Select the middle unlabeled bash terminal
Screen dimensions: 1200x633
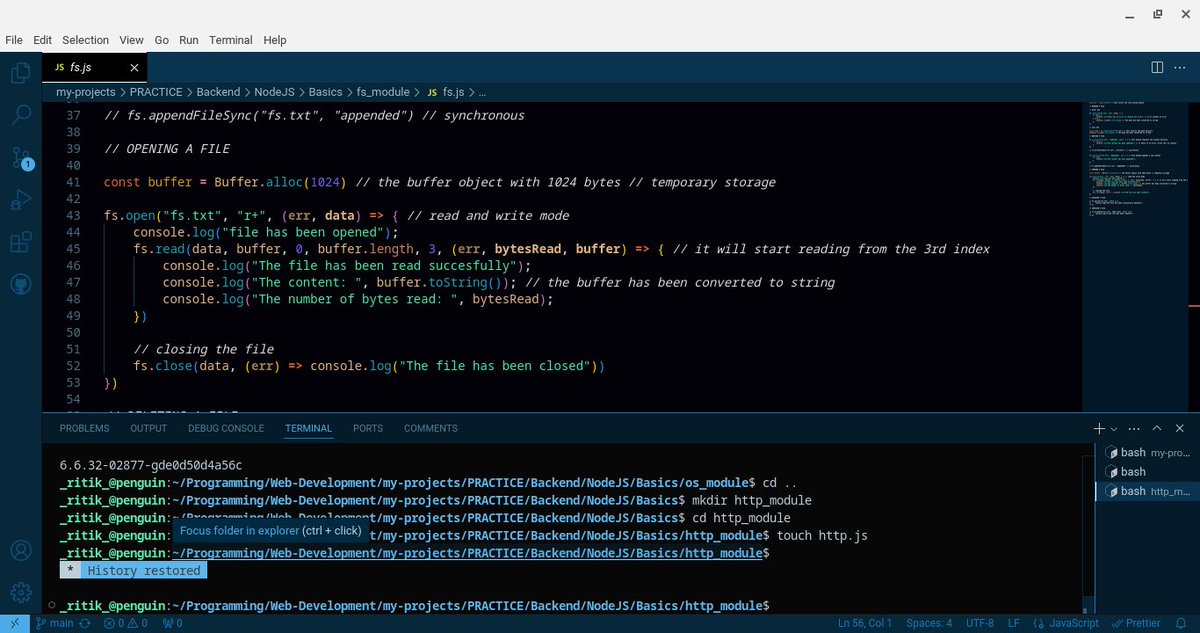1147,472
